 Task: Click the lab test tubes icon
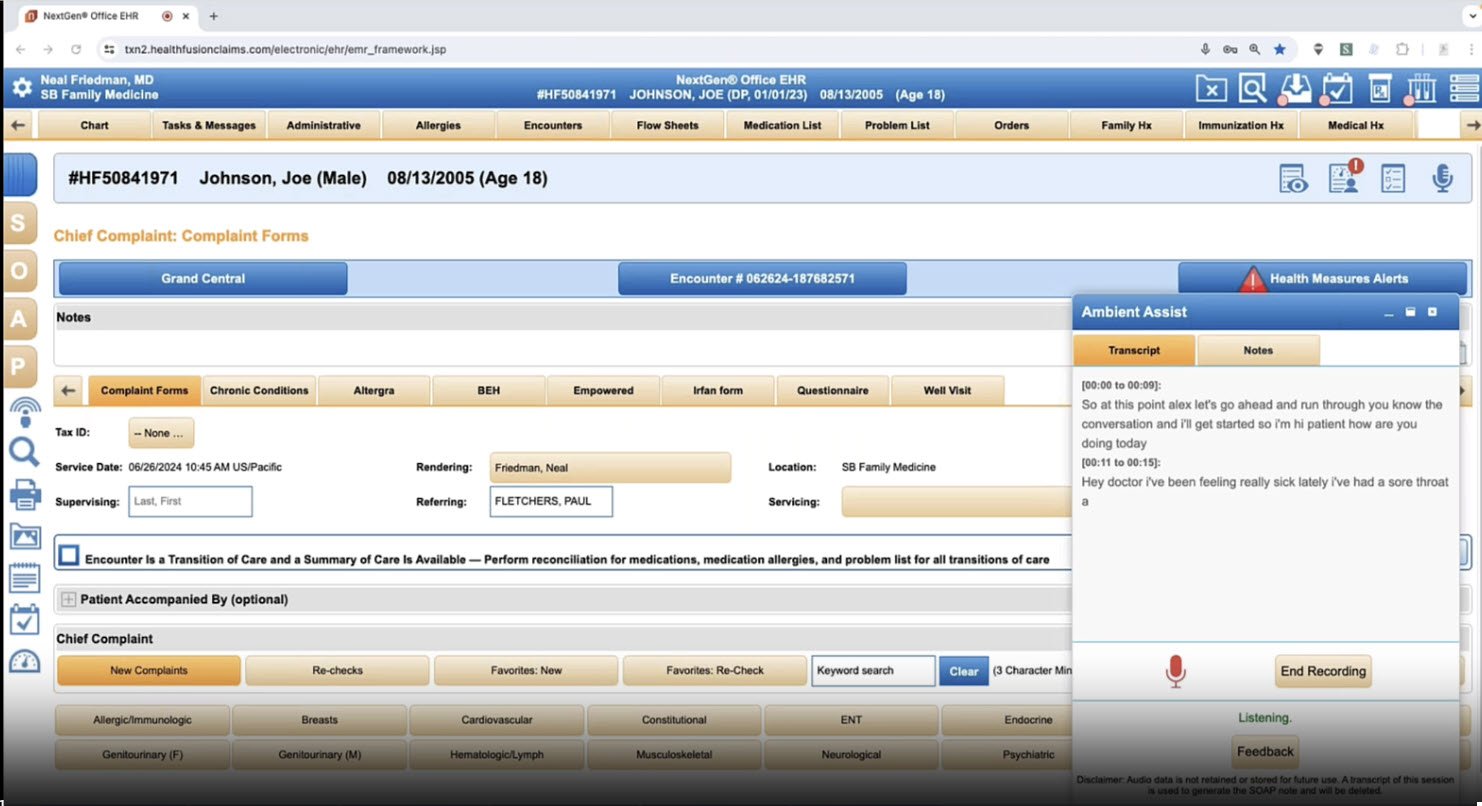pos(1422,89)
